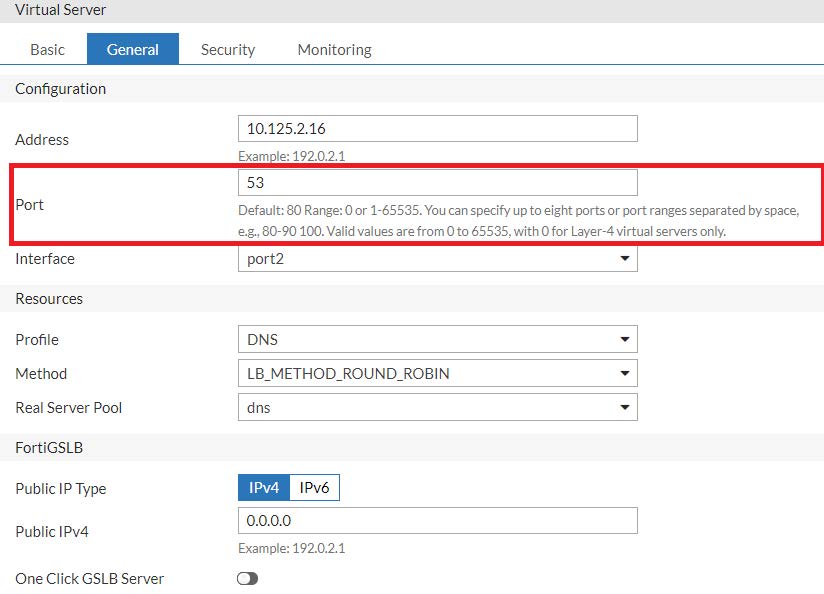Select the General tab
Image resolution: width=824 pixels, height=594 pixels.
point(133,48)
